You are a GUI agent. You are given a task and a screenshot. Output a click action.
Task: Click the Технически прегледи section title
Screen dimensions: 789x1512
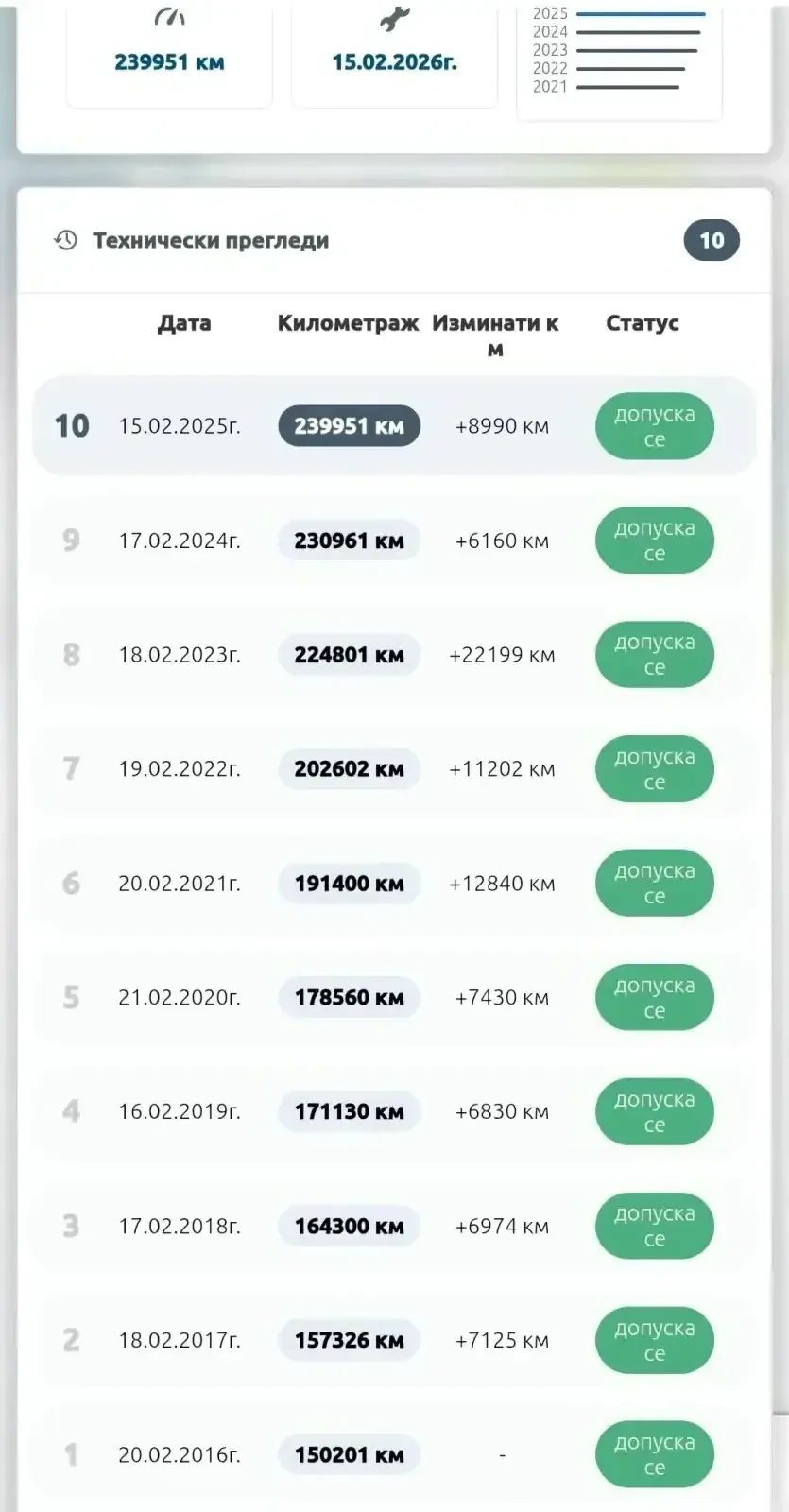(x=211, y=240)
